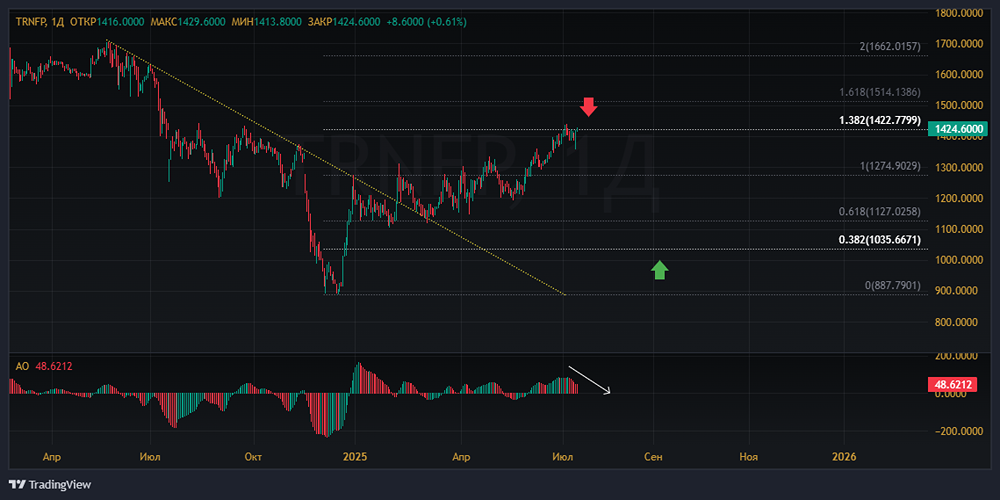Click the ОТКР 1416.0000 open value
Image resolution: width=1000 pixels, height=500 pixels.
(x=107, y=22)
